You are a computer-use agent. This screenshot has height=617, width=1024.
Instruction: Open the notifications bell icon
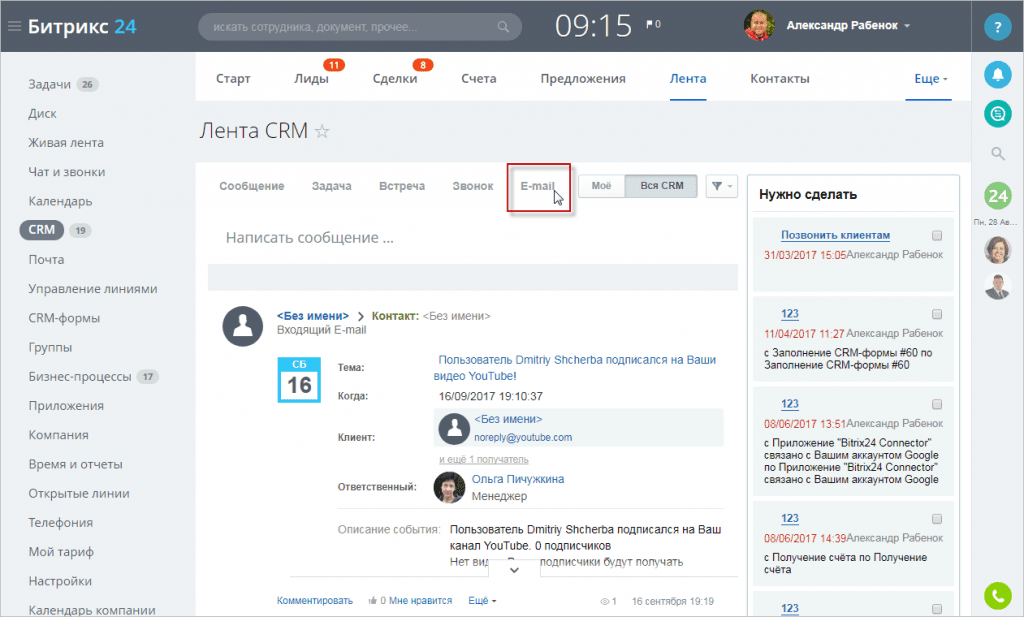pyautogui.click(x=997, y=74)
